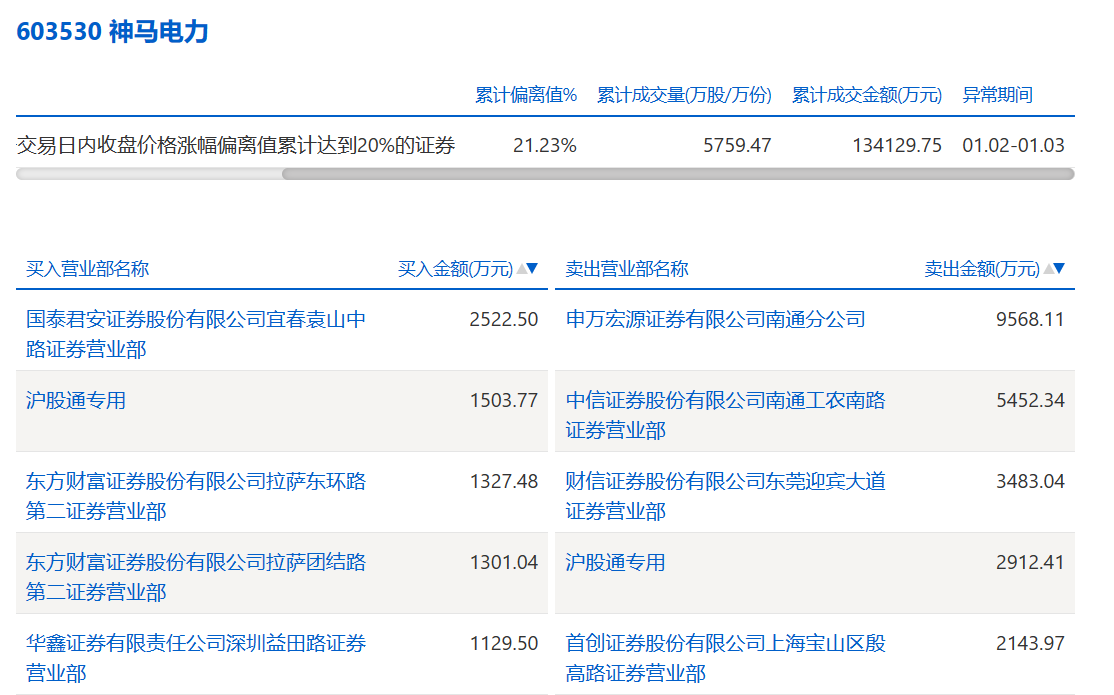
Task: Sort by 卖出金额 ascending arrow
Action: tap(1049, 268)
